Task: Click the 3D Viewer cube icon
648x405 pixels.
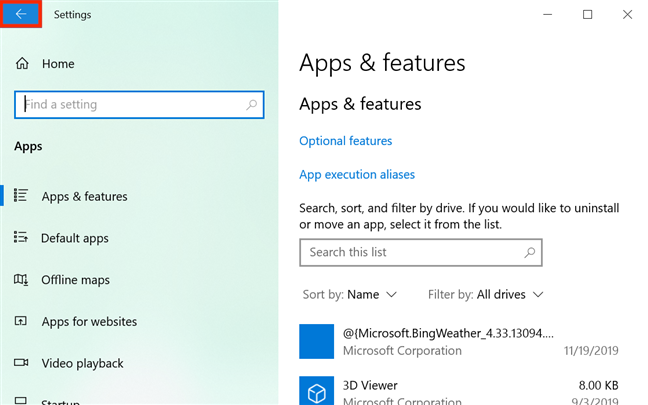Action: click(x=317, y=391)
